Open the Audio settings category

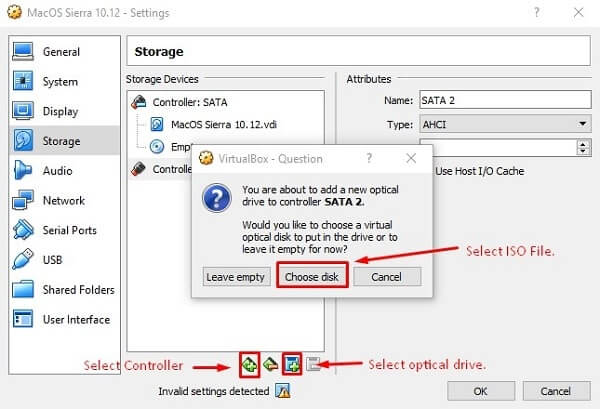64,171
